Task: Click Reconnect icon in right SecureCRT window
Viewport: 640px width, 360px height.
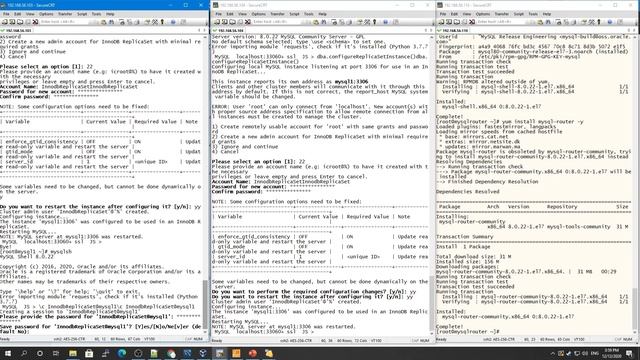Action: [x=464, y=22]
